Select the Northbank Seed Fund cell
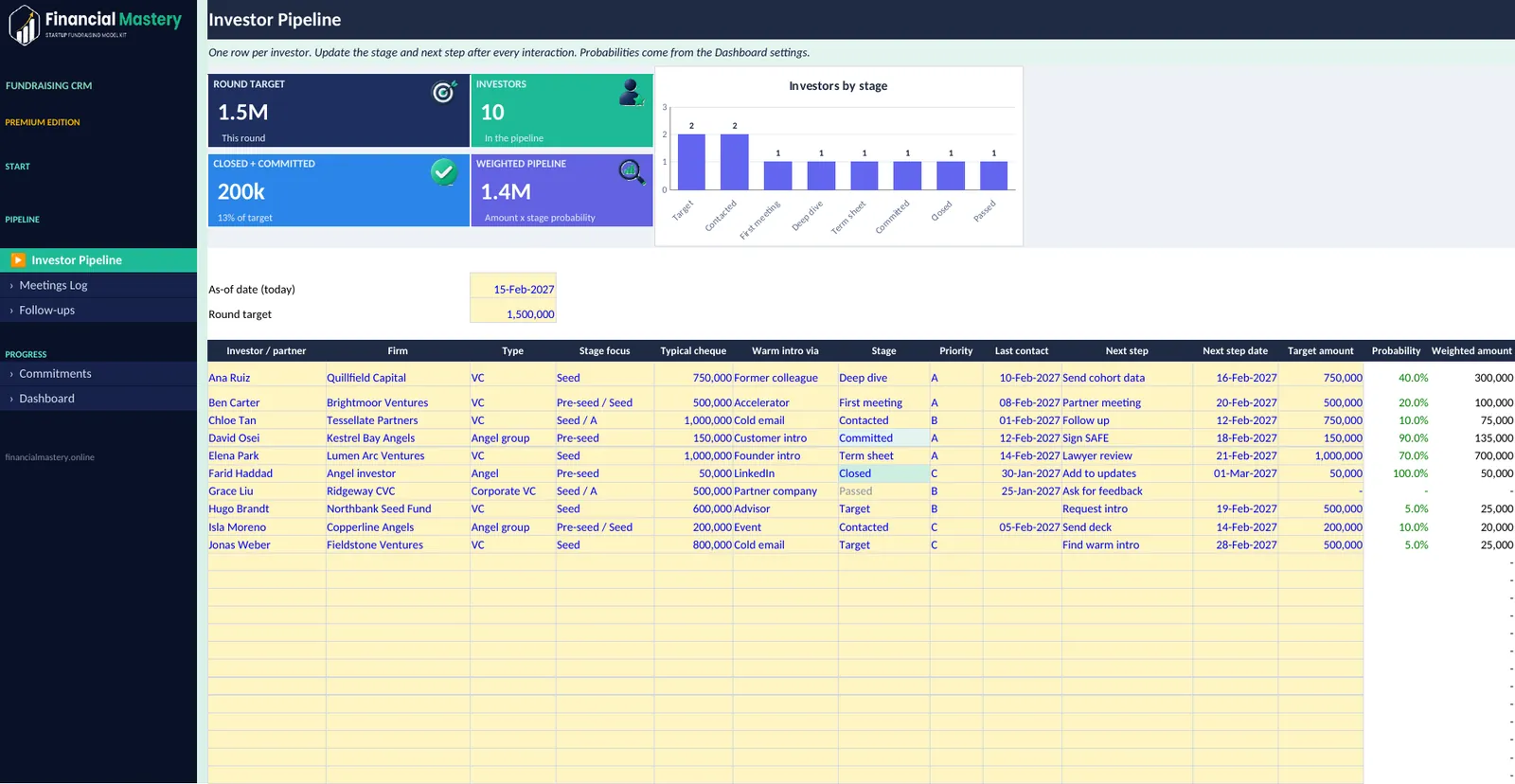1515x784 pixels. (x=398, y=508)
